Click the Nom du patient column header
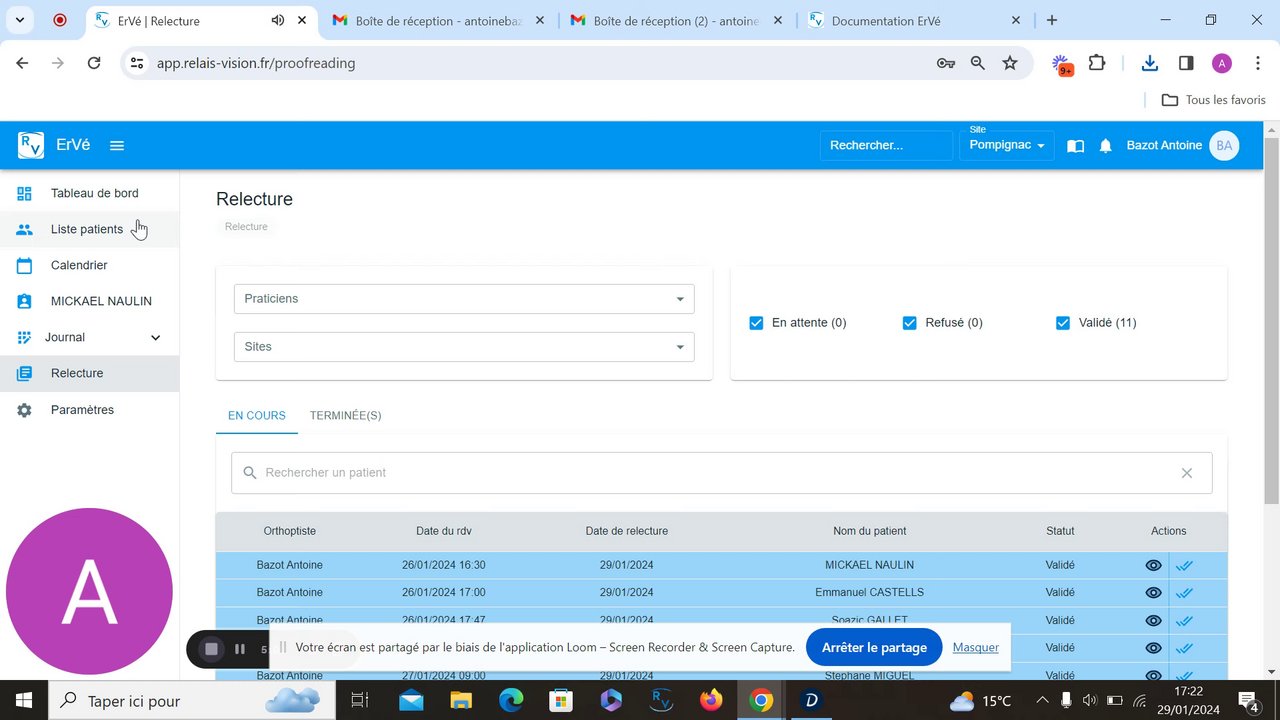This screenshot has height=720, width=1280. tap(870, 531)
